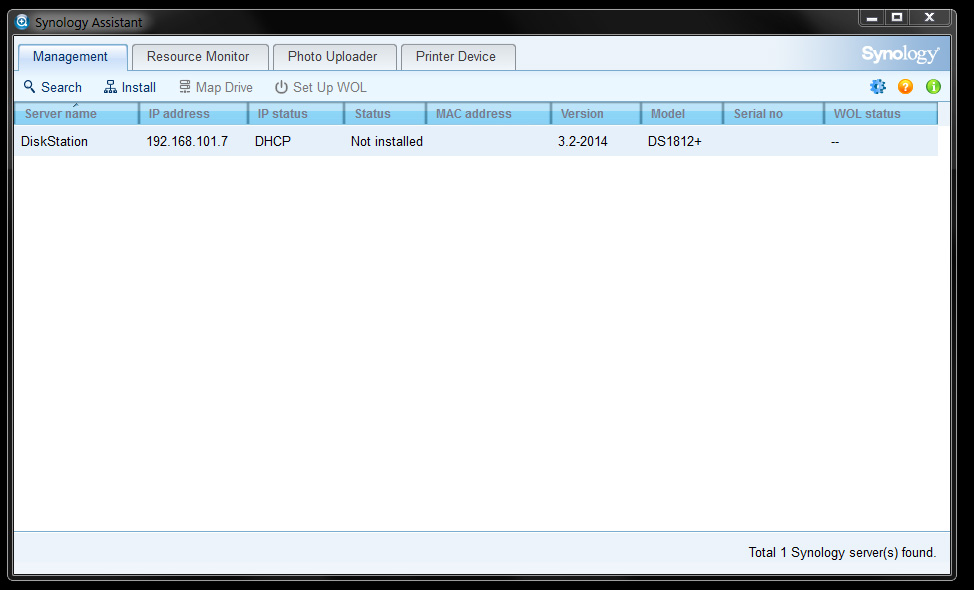
Task: Sort by the IP status column
Action: (296, 114)
